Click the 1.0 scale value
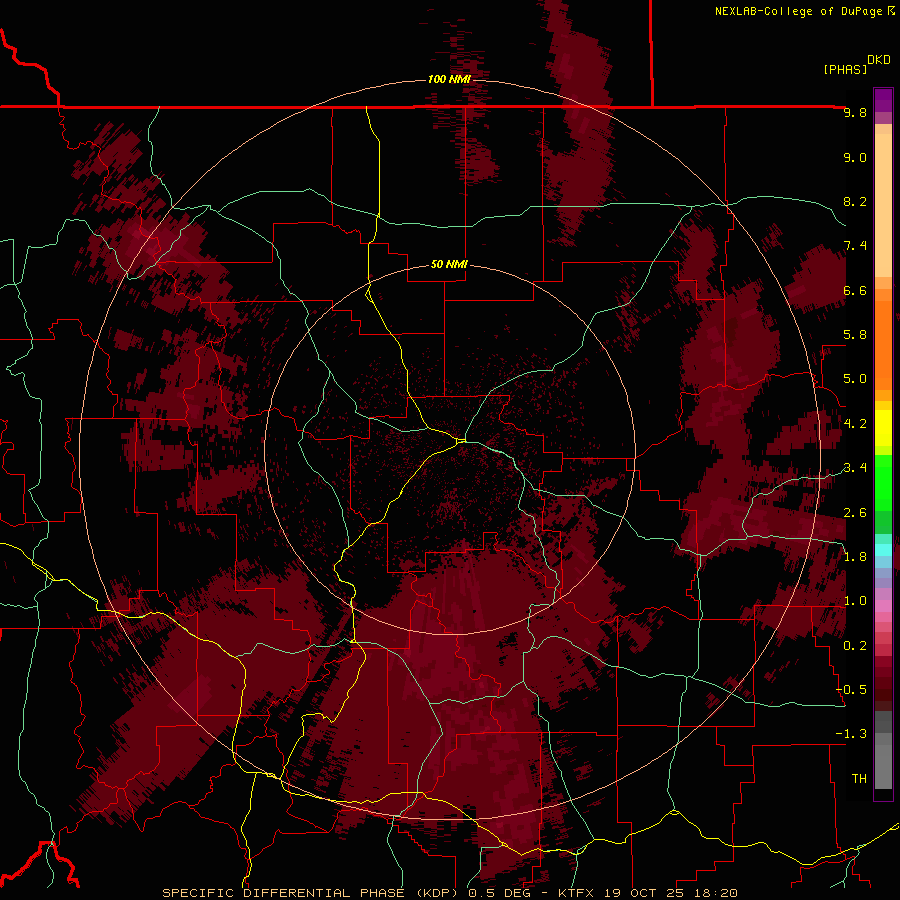The height and width of the screenshot is (900, 900). 855,601
